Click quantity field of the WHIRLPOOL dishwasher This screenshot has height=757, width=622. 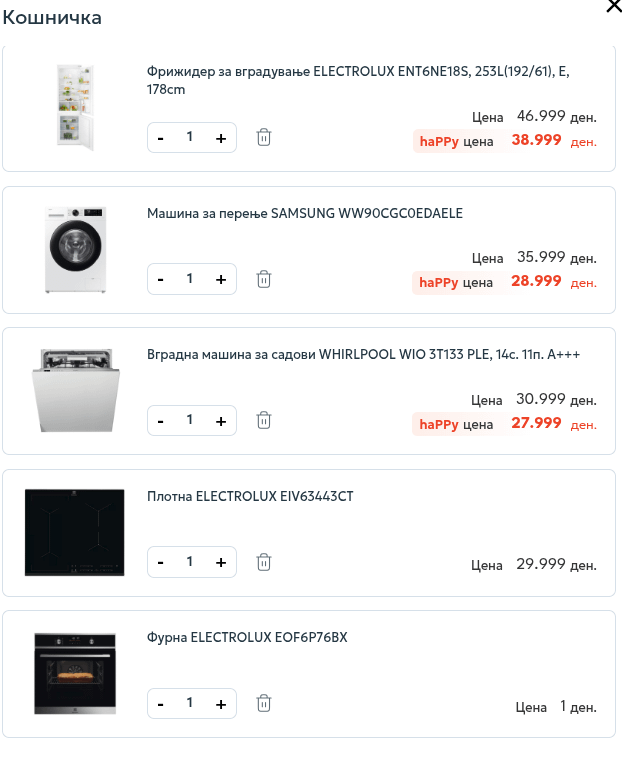[x=190, y=420]
